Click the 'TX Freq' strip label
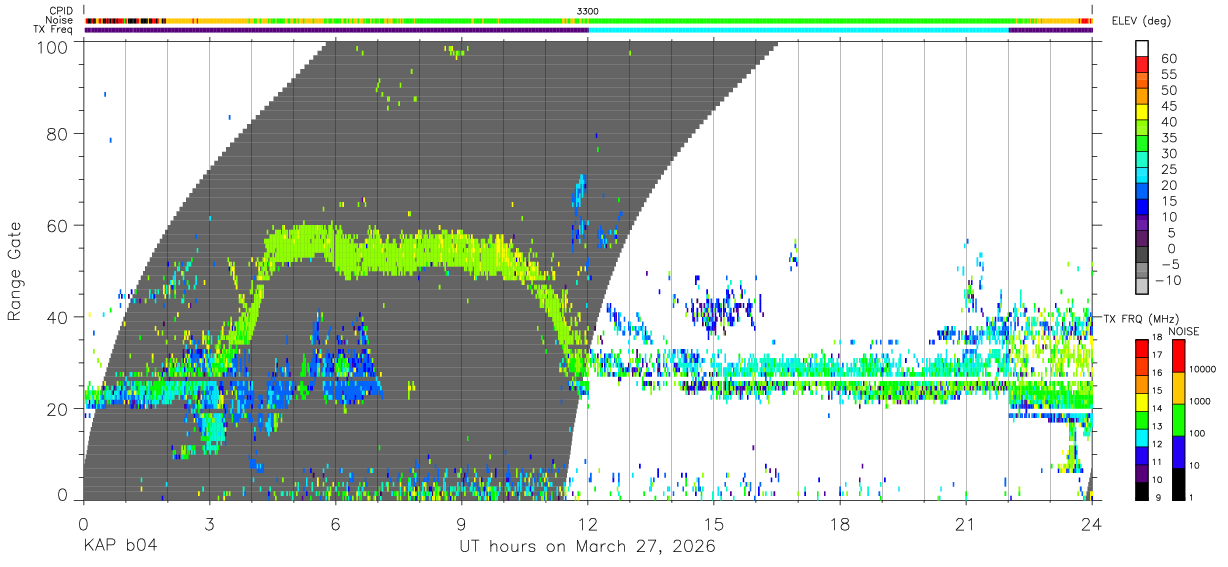The image size is (1228, 567). tap(54, 30)
